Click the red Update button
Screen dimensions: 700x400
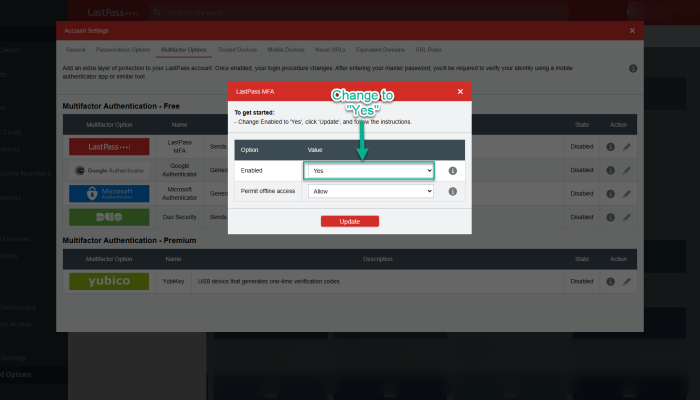click(350, 221)
